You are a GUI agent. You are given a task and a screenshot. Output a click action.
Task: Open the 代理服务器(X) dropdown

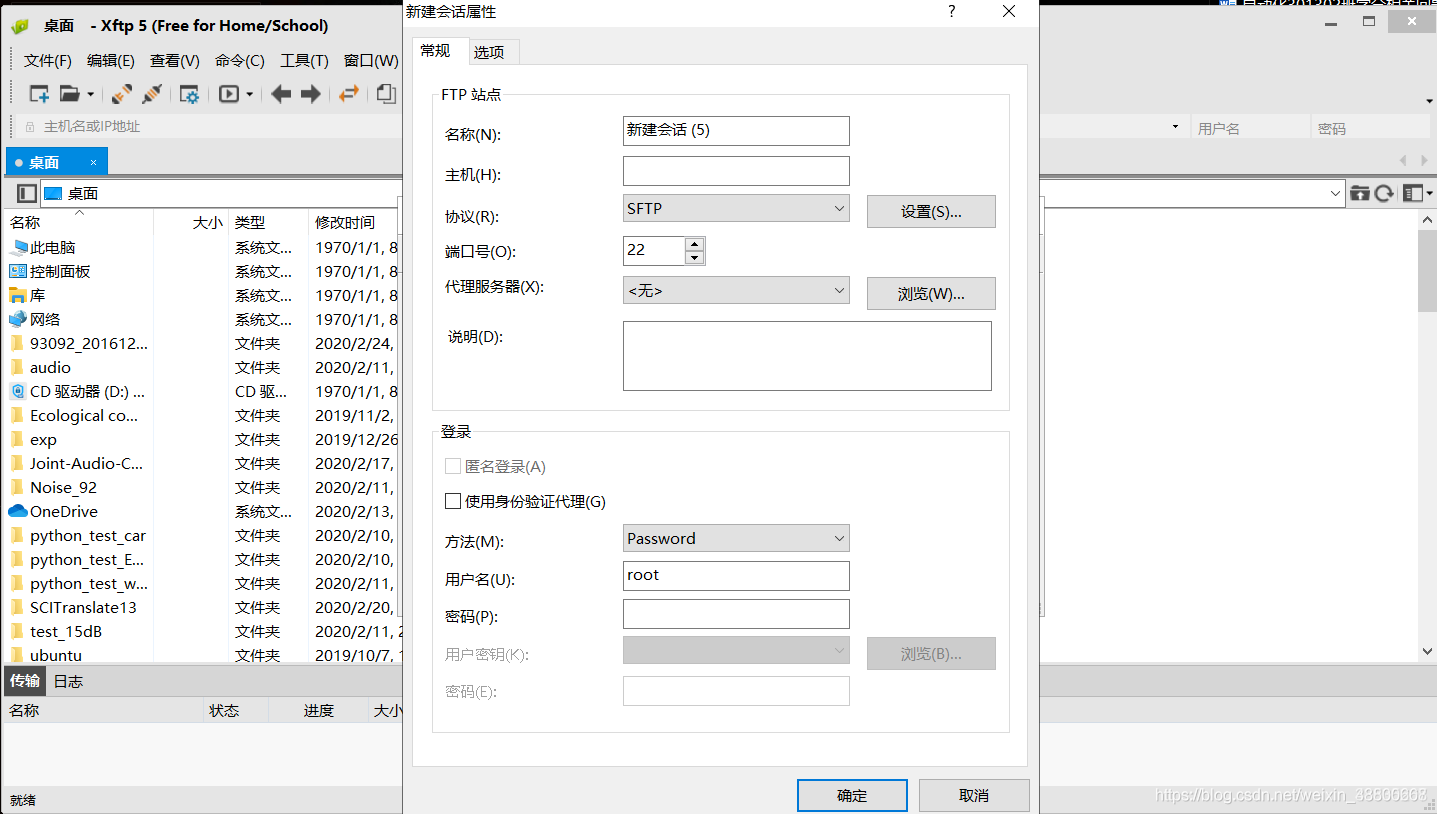(x=736, y=290)
